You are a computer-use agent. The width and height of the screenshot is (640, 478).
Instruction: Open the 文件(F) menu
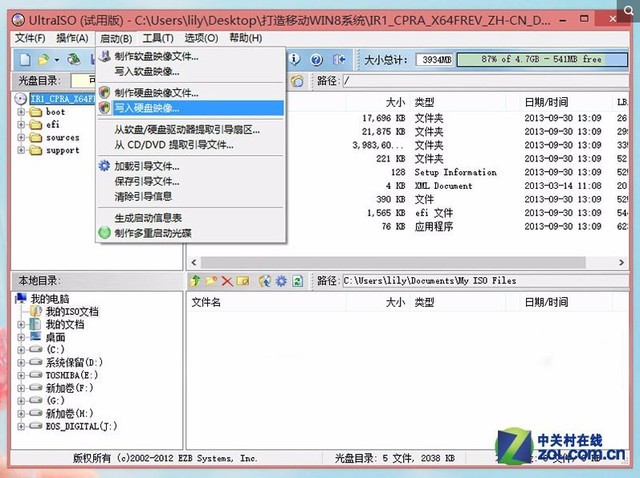coord(30,38)
